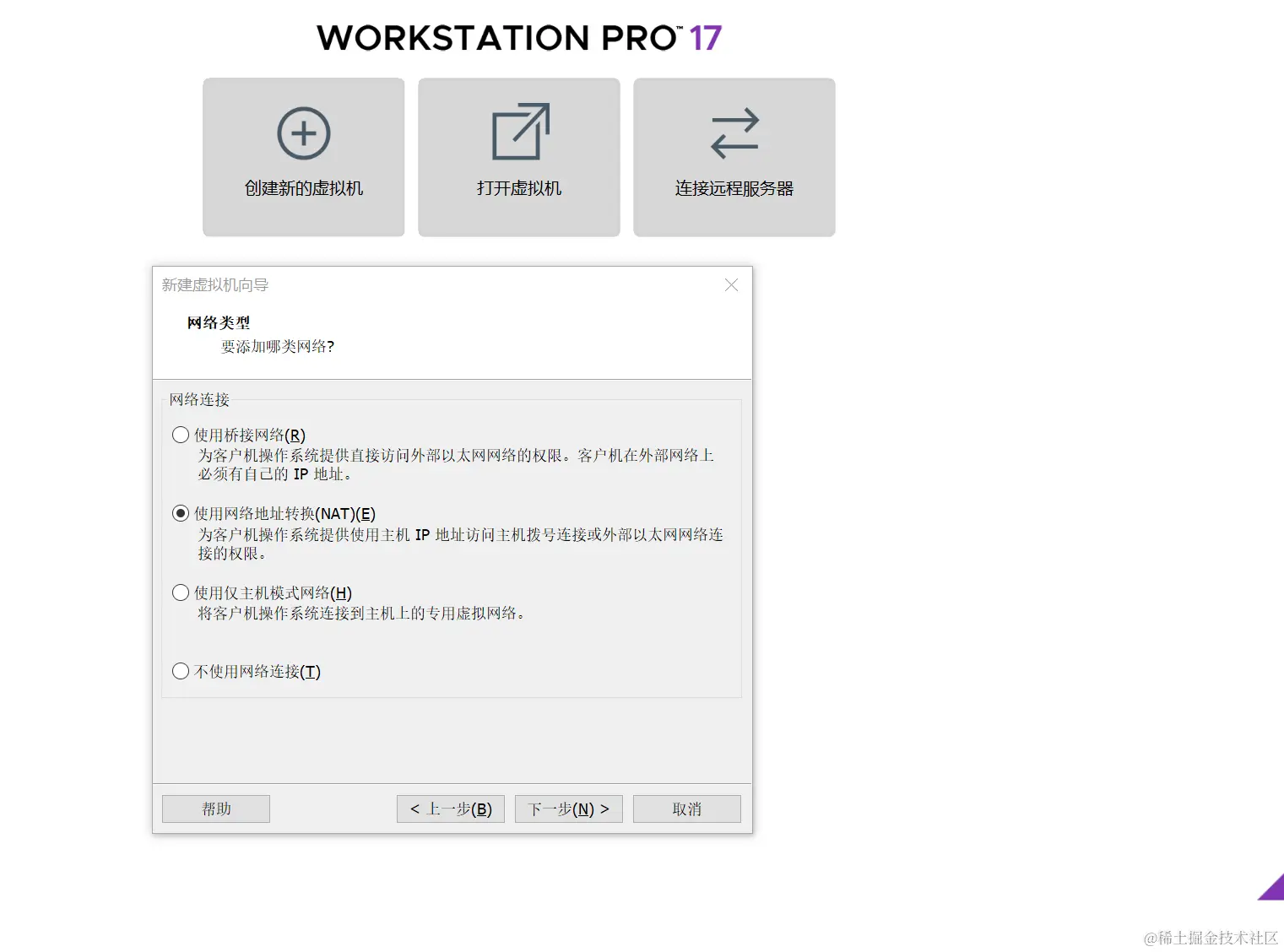
Task: Open the 打开虚拟机 tile label
Action: coord(519,188)
